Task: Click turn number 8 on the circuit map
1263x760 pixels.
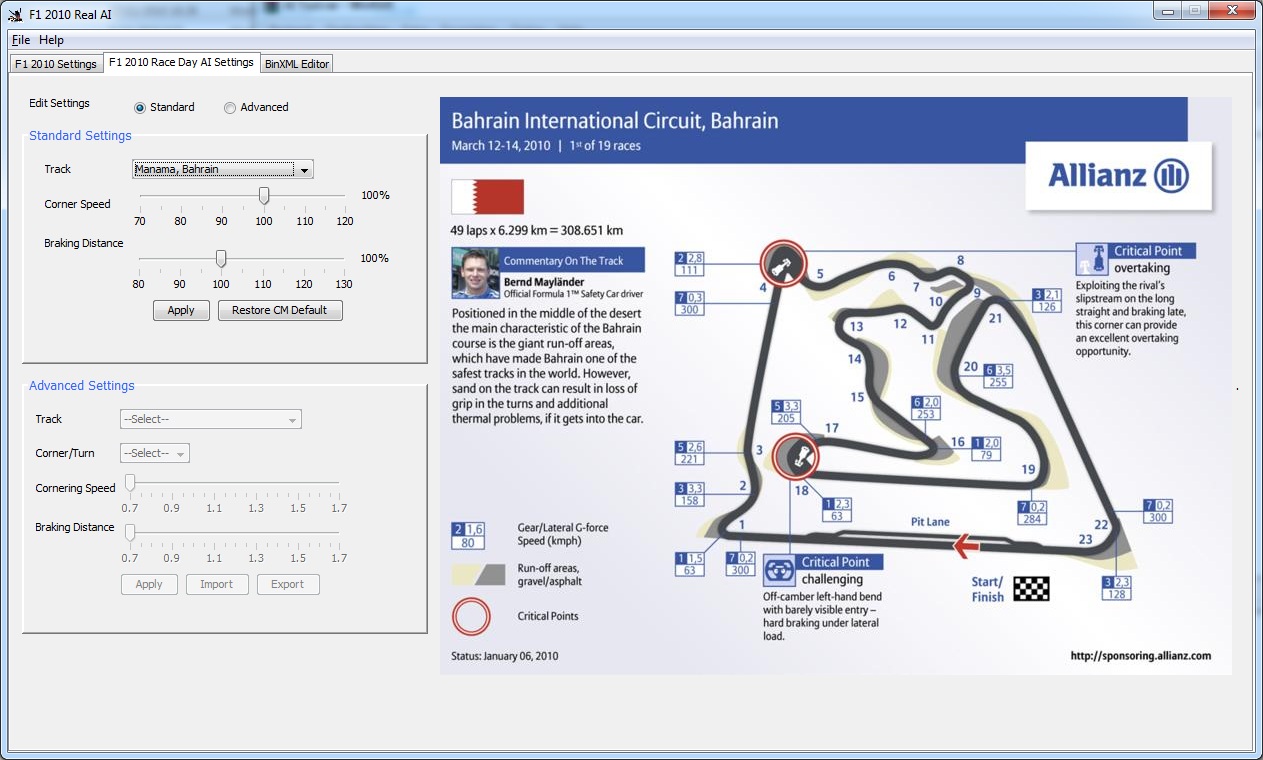Action: pos(960,261)
